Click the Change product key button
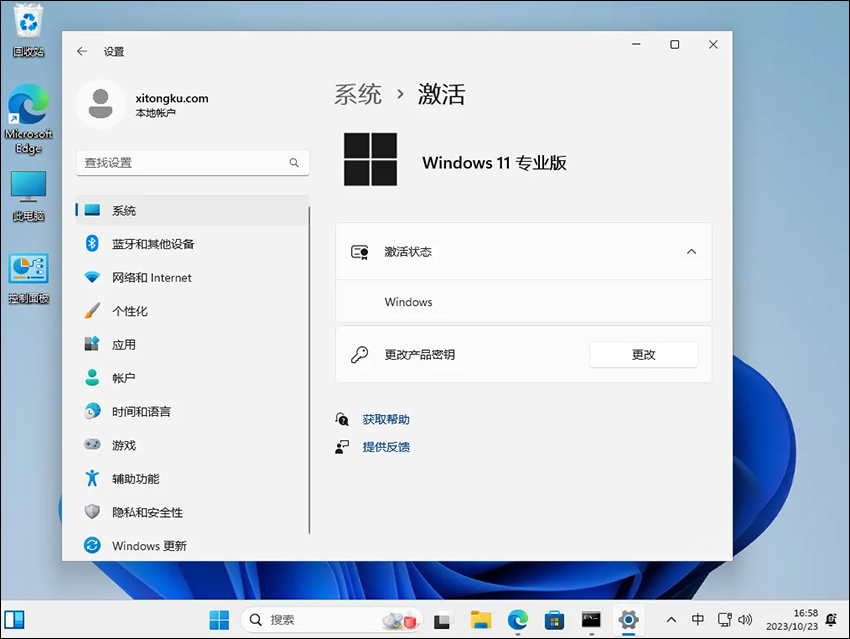The height and width of the screenshot is (639, 850). point(643,354)
